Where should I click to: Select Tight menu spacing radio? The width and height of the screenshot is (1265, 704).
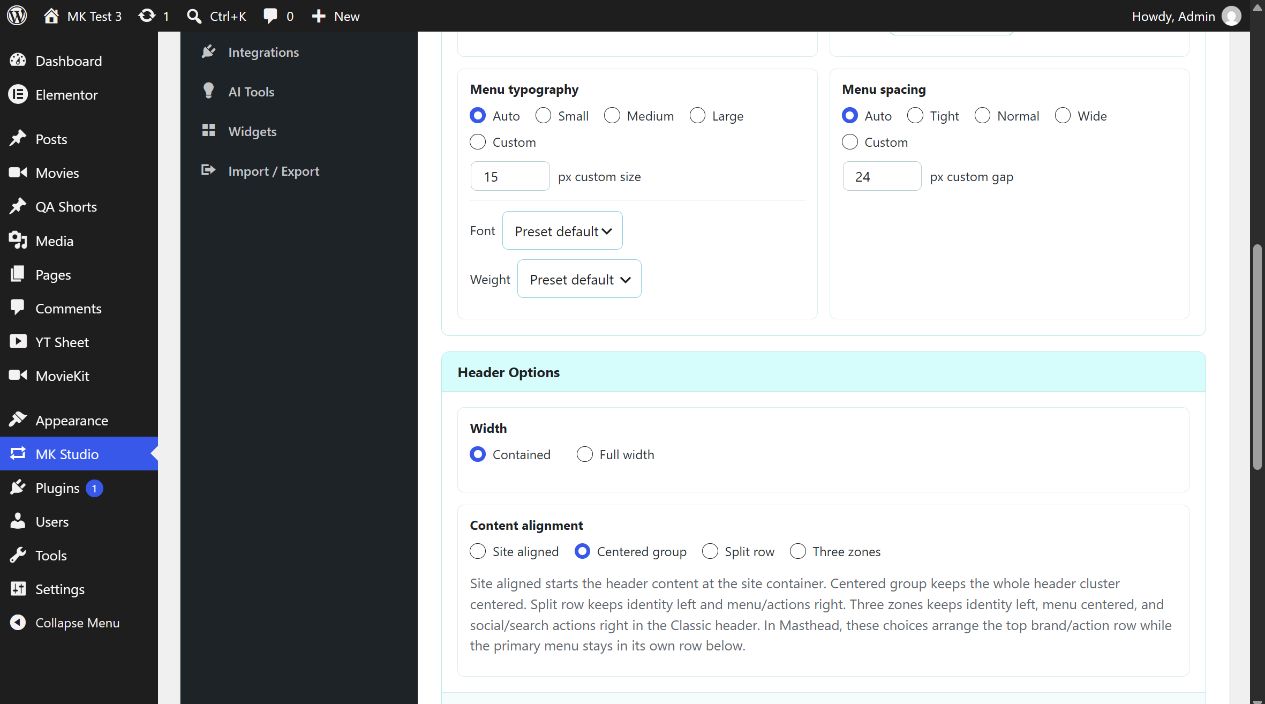pos(915,116)
